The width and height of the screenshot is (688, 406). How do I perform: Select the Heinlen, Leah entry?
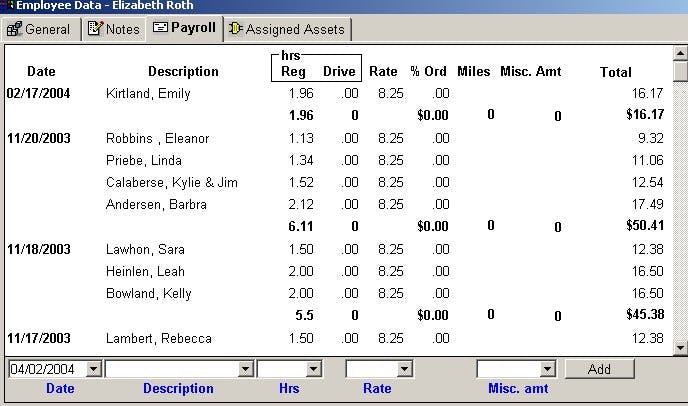[x=145, y=272]
